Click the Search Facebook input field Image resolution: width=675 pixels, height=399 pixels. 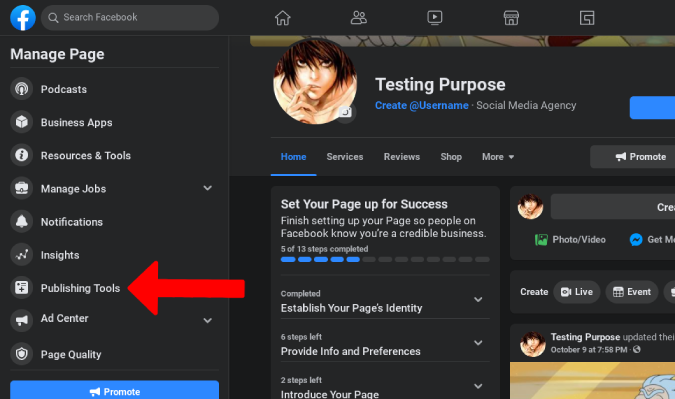point(130,18)
